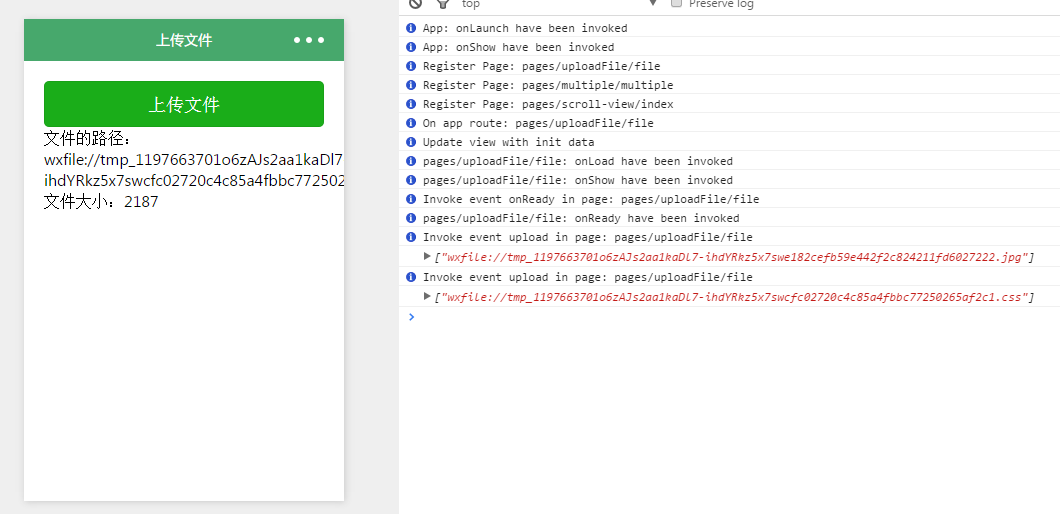Expand the .jpg wxfile array entry
1060x514 pixels.
pyautogui.click(x=427, y=256)
